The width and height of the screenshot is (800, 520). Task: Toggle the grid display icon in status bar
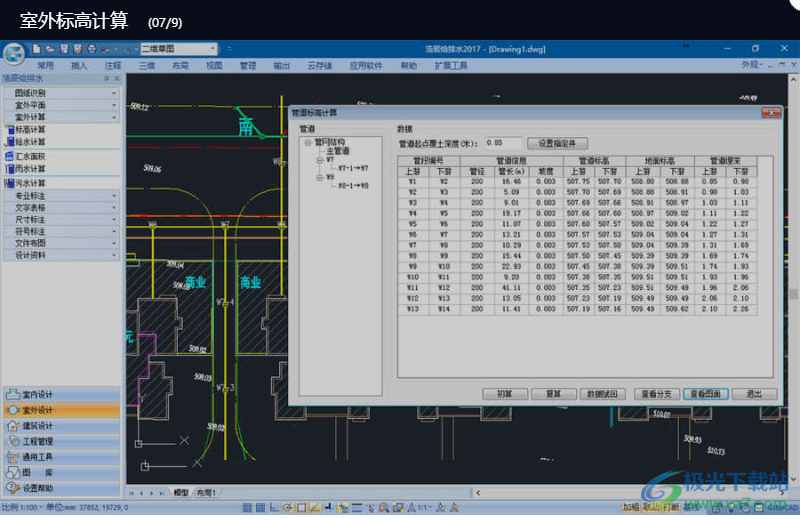click(x=260, y=507)
